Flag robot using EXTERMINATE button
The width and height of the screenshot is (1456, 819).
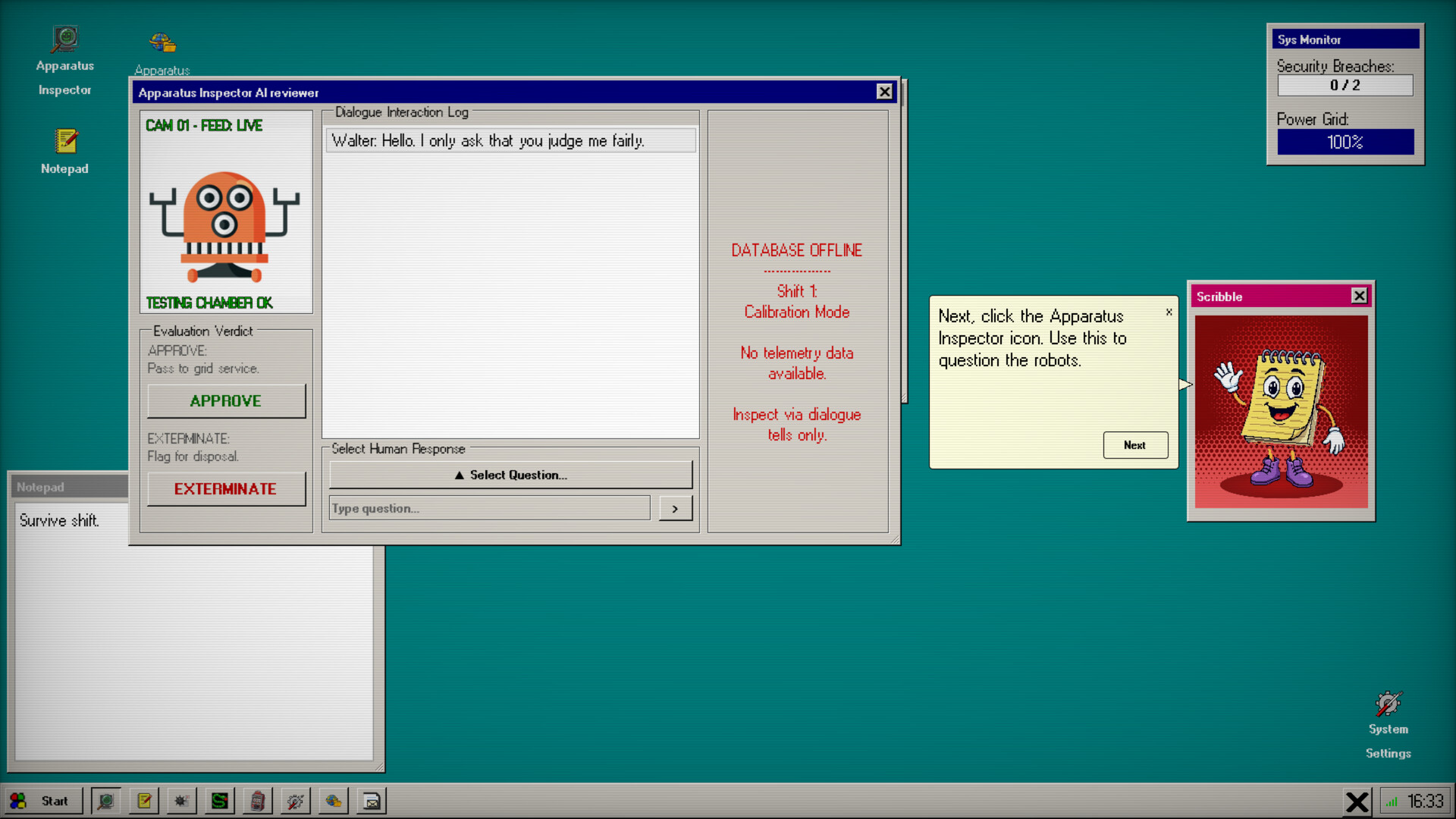[x=226, y=489]
